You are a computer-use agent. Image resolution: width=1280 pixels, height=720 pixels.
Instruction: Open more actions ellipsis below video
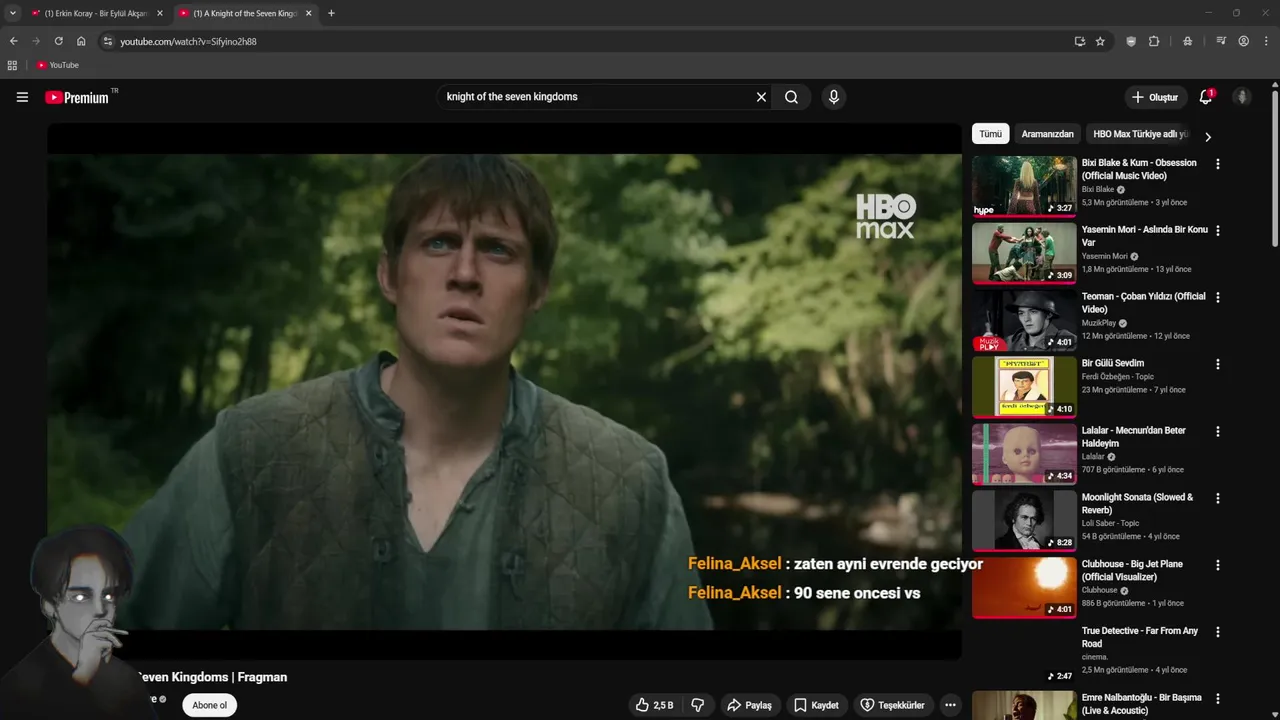pyautogui.click(x=950, y=705)
